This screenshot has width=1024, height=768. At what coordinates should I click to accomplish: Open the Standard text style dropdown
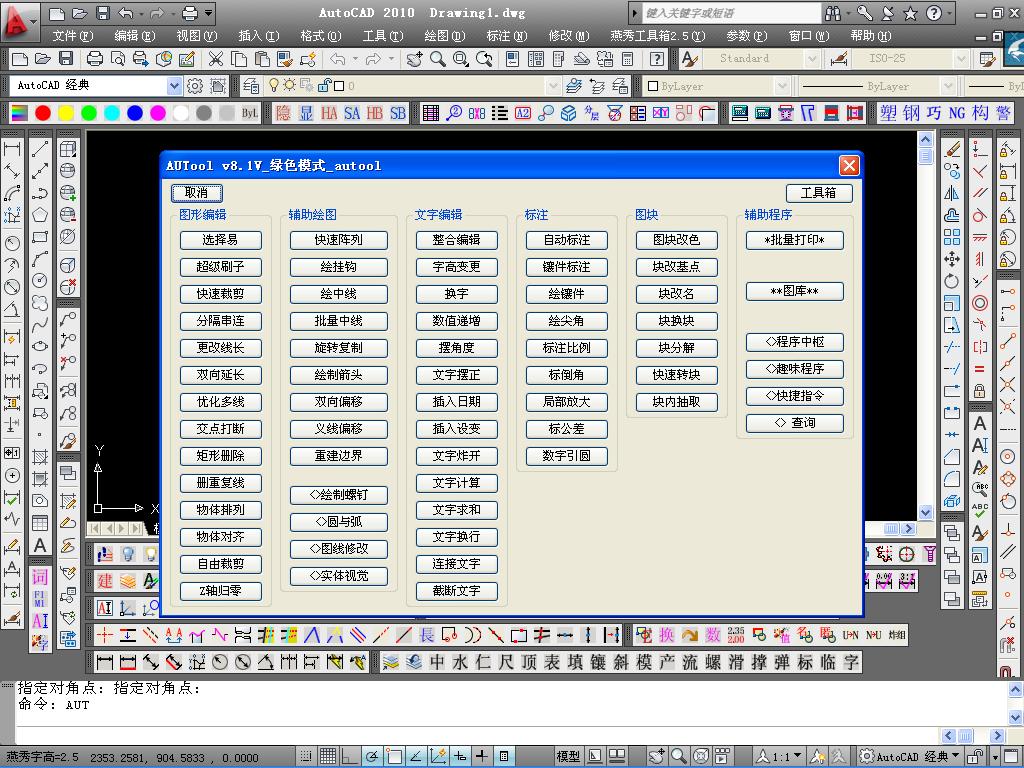point(812,59)
